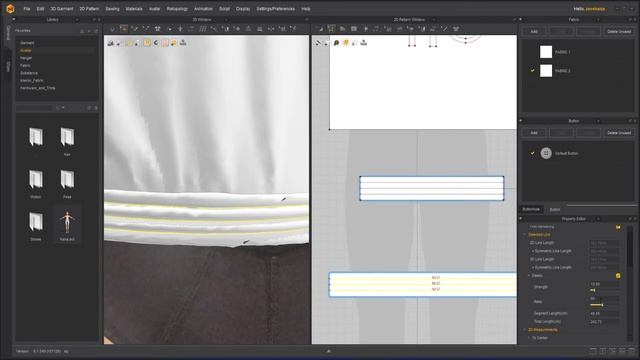Toggle the yellow seam-line display icon in 2D viewport
This screenshot has height=360, width=640.
coord(345,42)
